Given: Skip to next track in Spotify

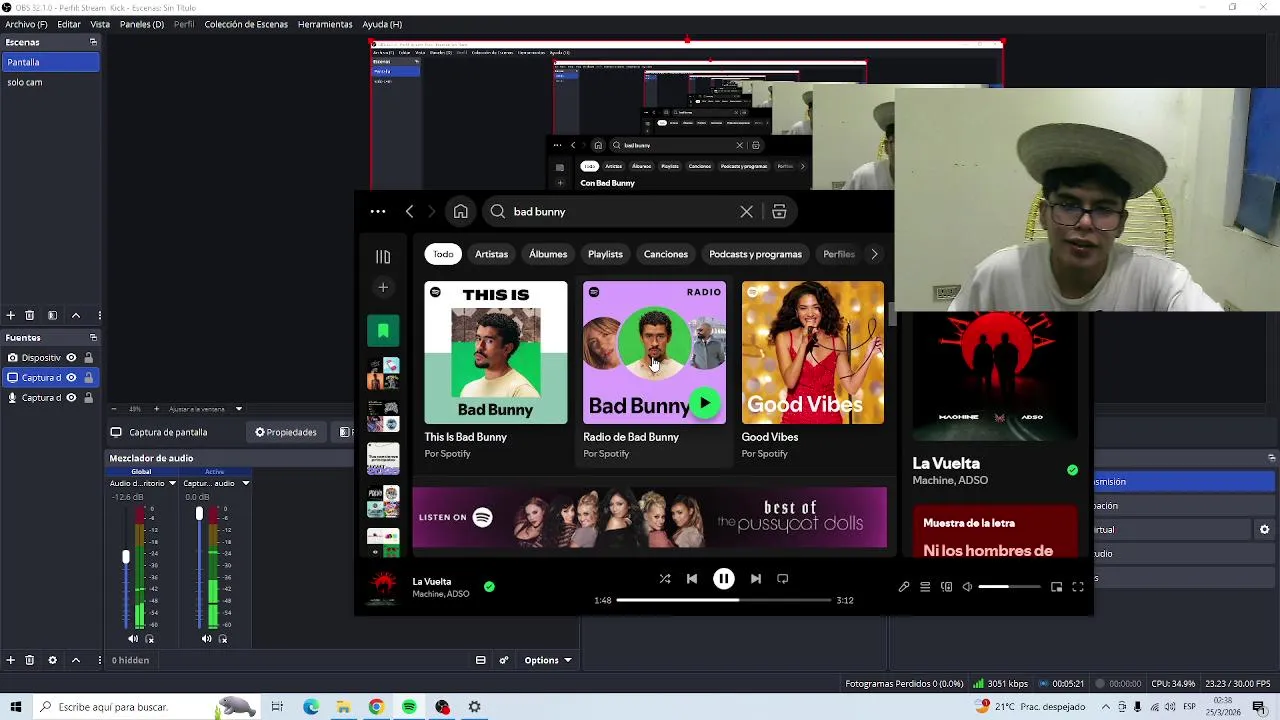Looking at the screenshot, I should click(x=756, y=579).
